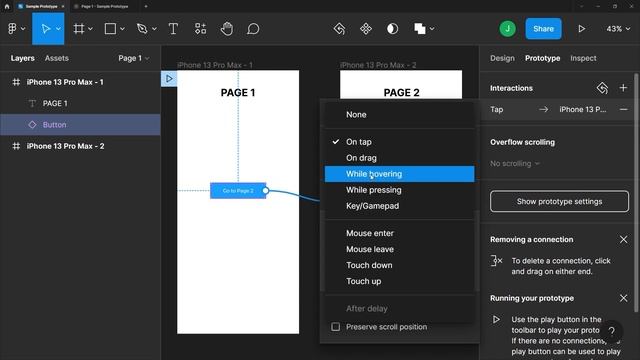
Task: Select the Pen tool
Action: tap(142, 29)
